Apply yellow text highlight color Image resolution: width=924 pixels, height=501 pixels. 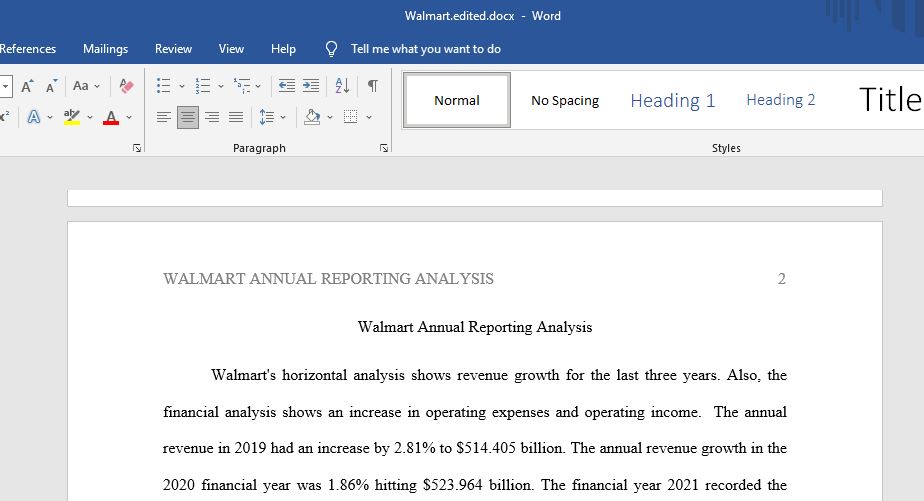tap(72, 117)
